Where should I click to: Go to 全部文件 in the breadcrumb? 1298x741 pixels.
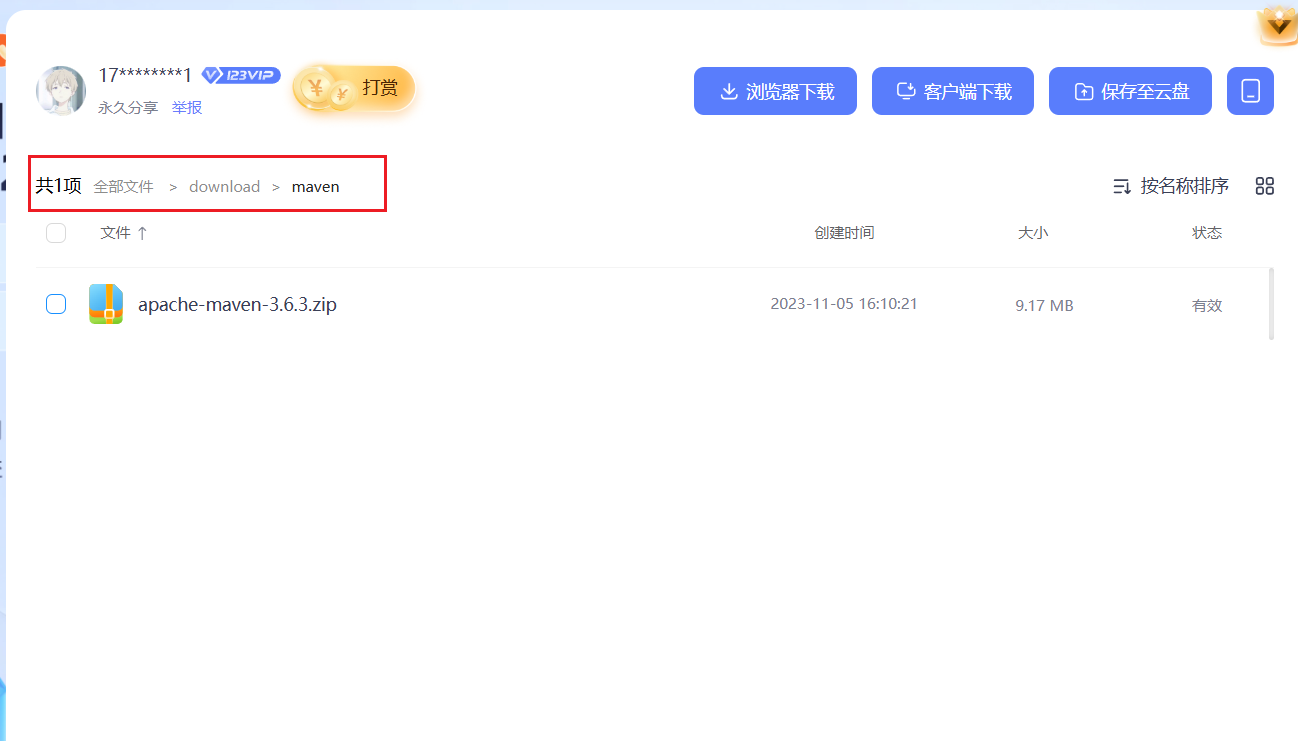(x=124, y=187)
